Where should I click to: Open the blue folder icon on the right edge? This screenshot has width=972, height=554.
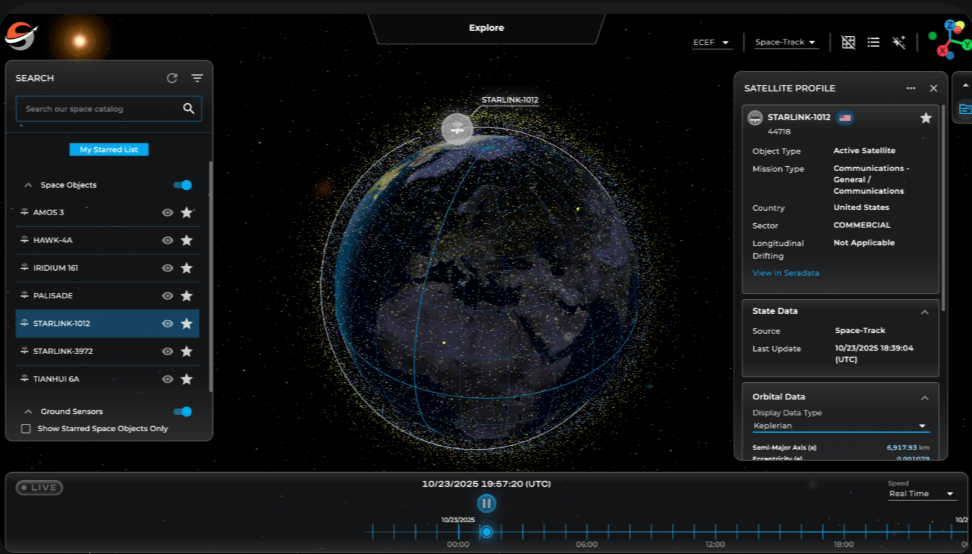965,109
